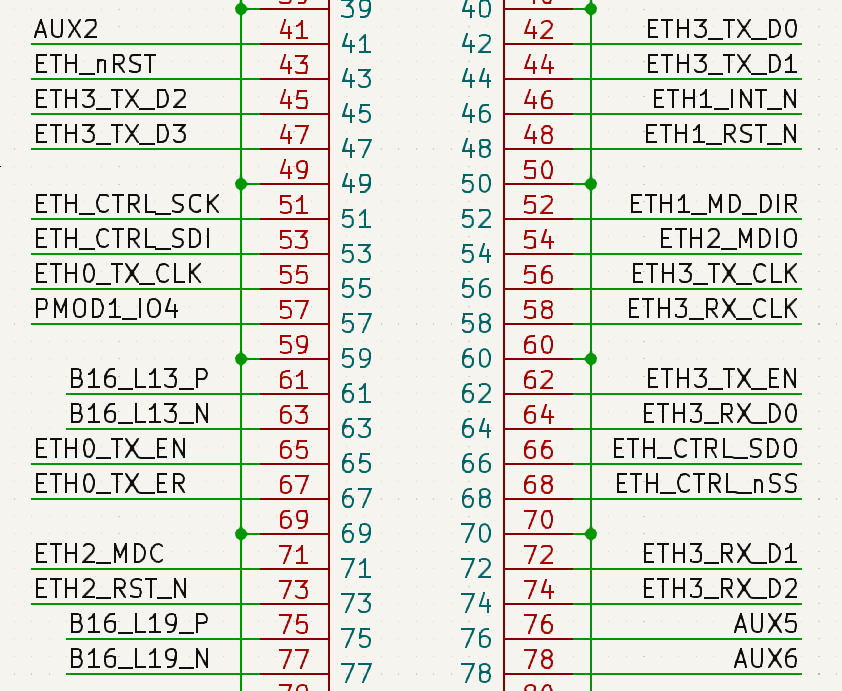Click the ETH3_TX_CLK net label
The width and height of the screenshot is (842, 691).
pyautogui.click(x=714, y=274)
